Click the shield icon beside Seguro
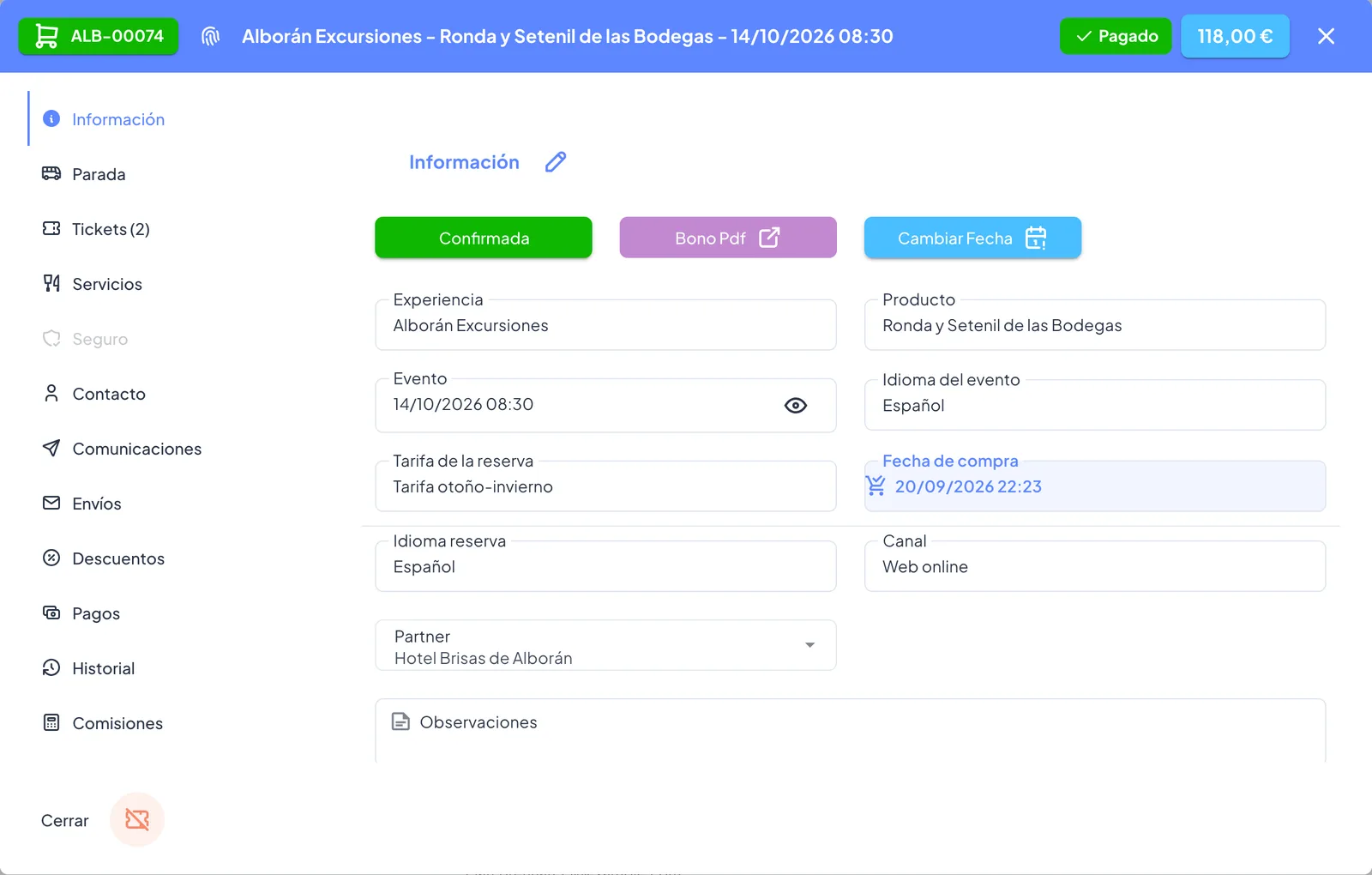Image resolution: width=1372 pixels, height=875 pixels. 51,338
